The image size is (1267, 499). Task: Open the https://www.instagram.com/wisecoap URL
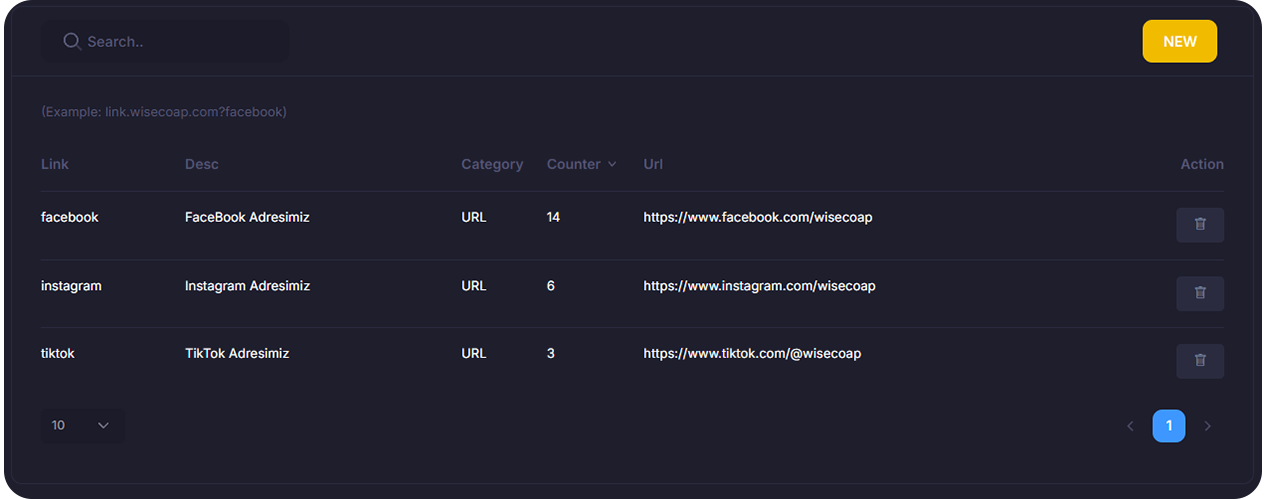tap(759, 286)
